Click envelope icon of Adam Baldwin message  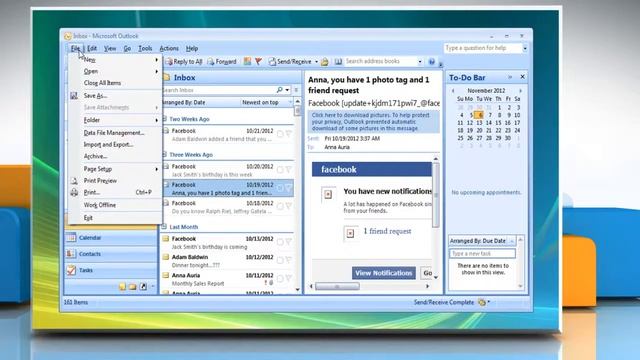(x=166, y=257)
